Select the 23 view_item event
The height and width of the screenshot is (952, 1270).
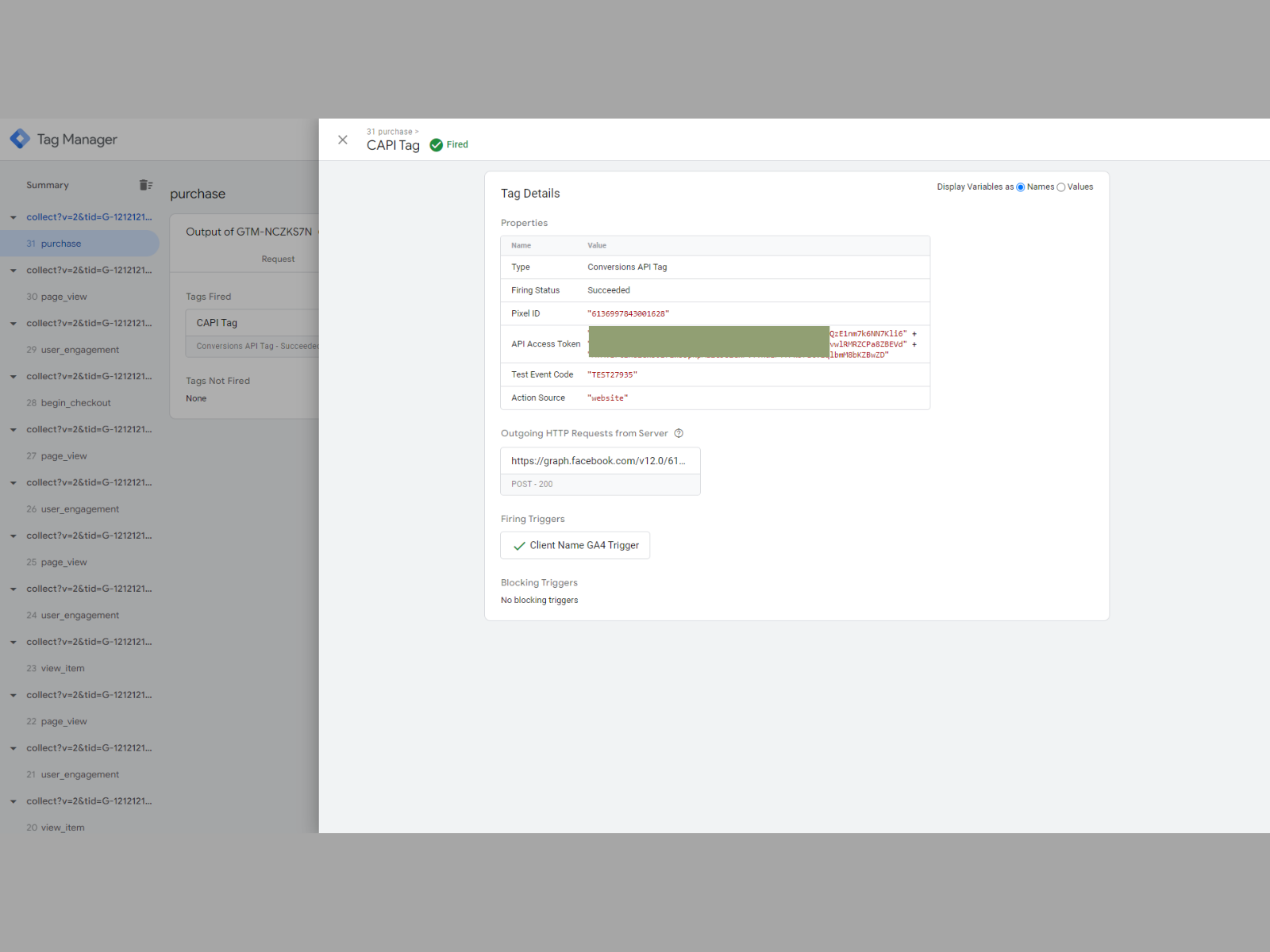point(56,668)
